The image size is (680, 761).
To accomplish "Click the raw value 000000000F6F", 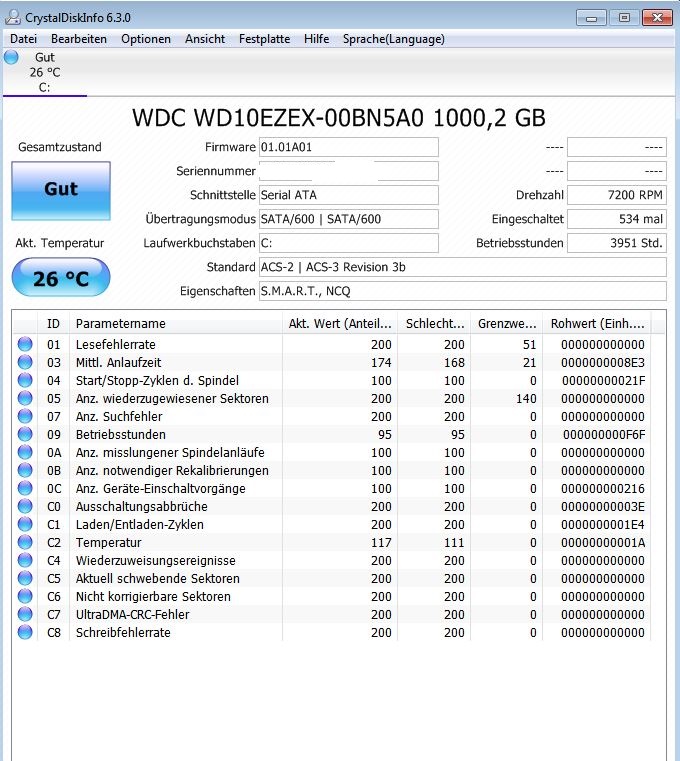I will [x=604, y=434].
